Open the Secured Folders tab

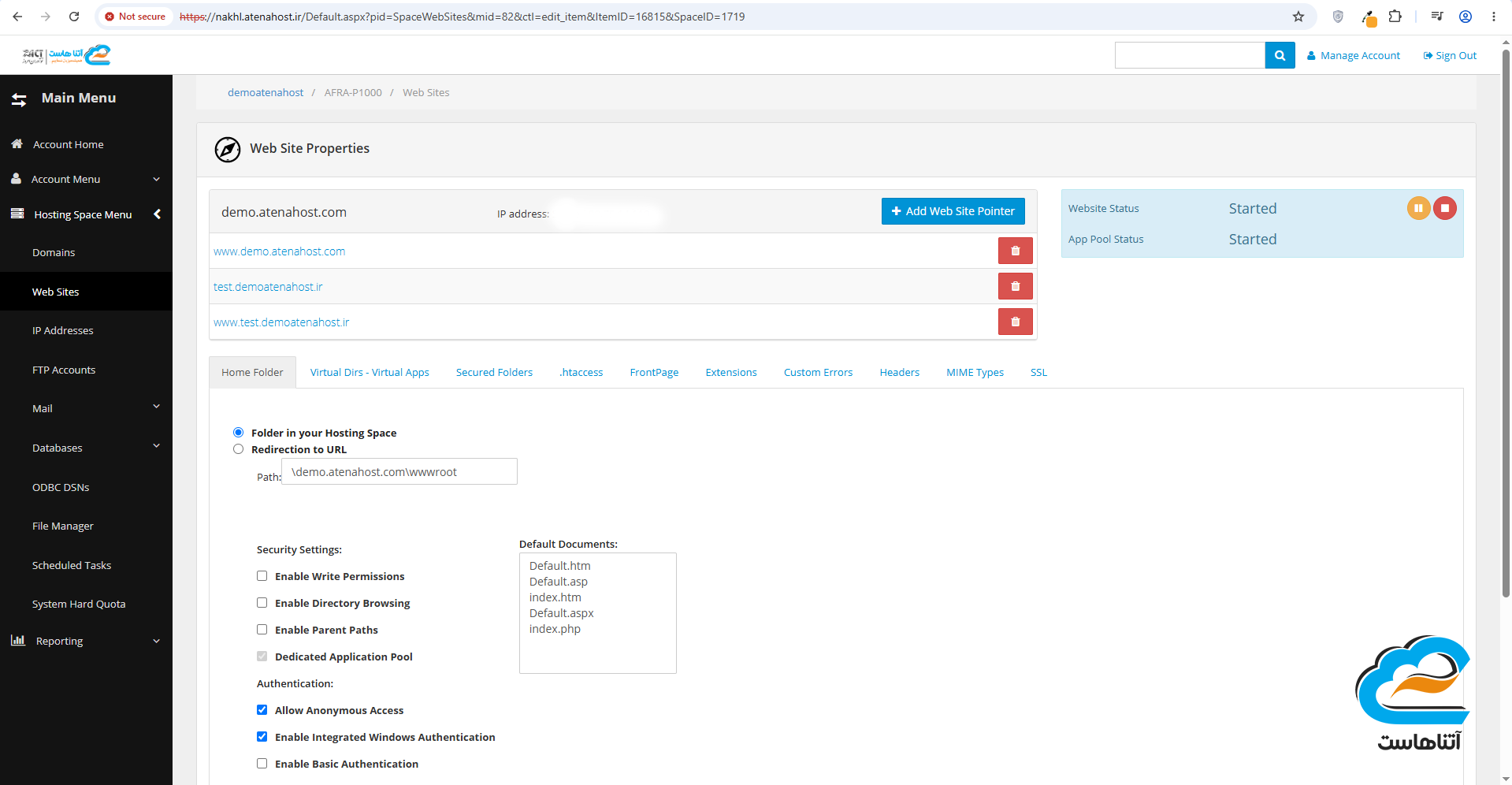(x=494, y=373)
